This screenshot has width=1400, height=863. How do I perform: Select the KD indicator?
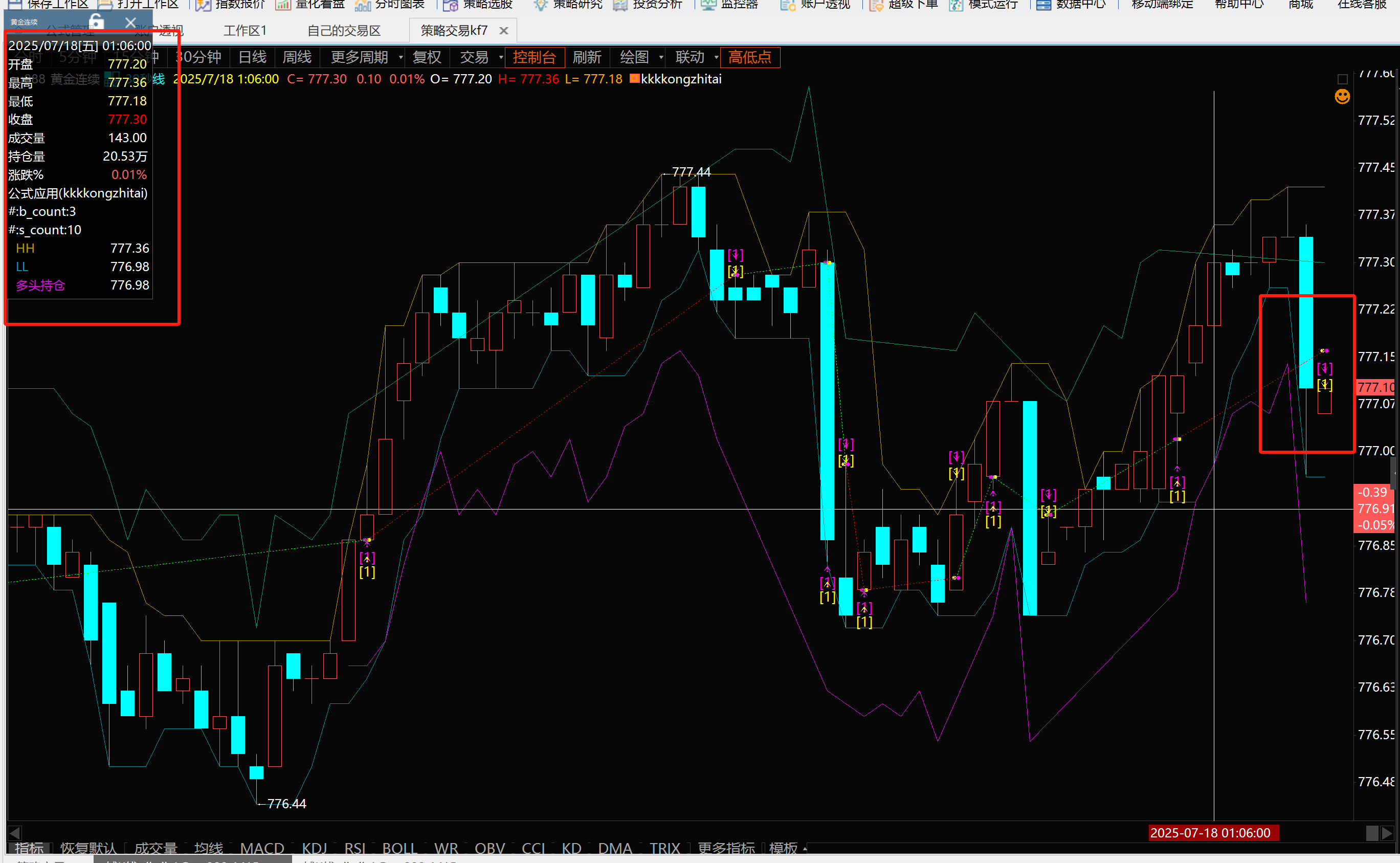click(x=571, y=849)
